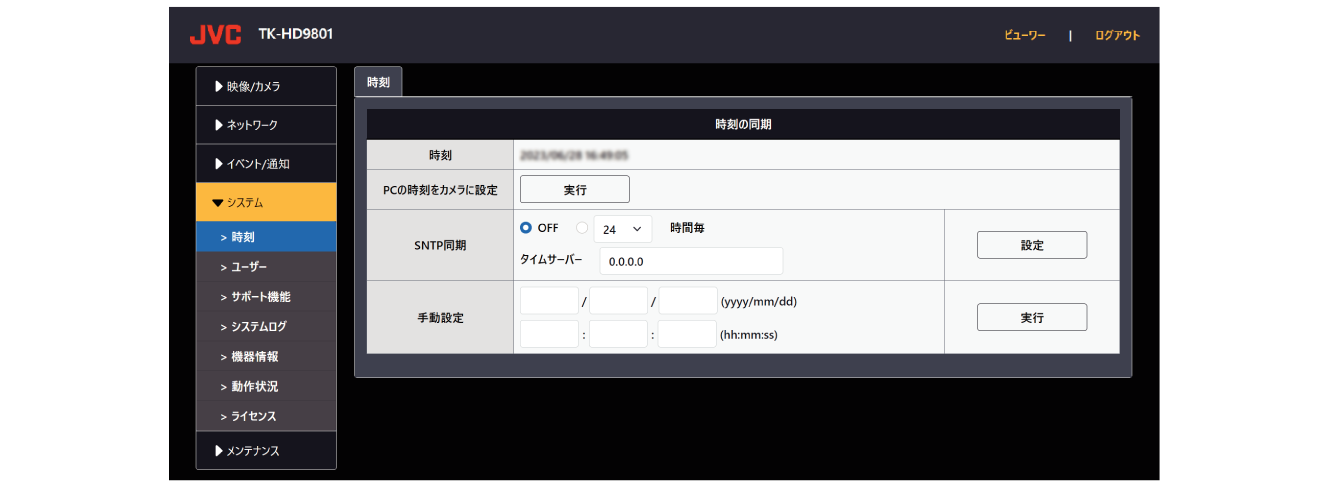This screenshot has height=487, width=1328.
Task: Expand the メンテナンス menu section
Action: (266, 450)
